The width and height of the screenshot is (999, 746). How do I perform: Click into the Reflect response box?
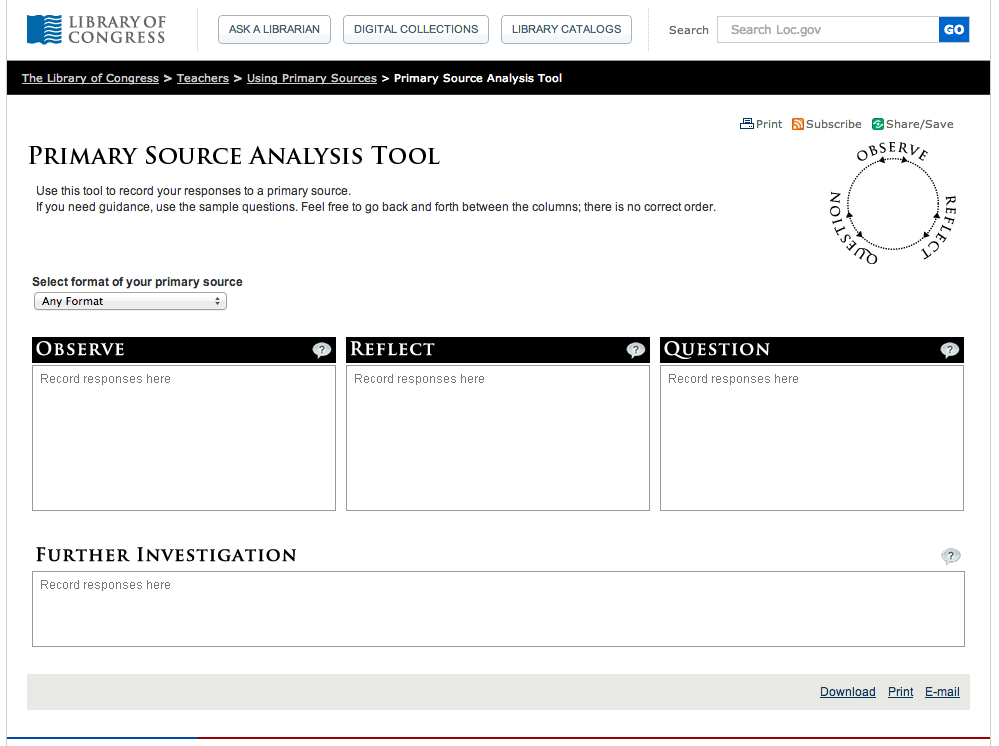click(498, 438)
